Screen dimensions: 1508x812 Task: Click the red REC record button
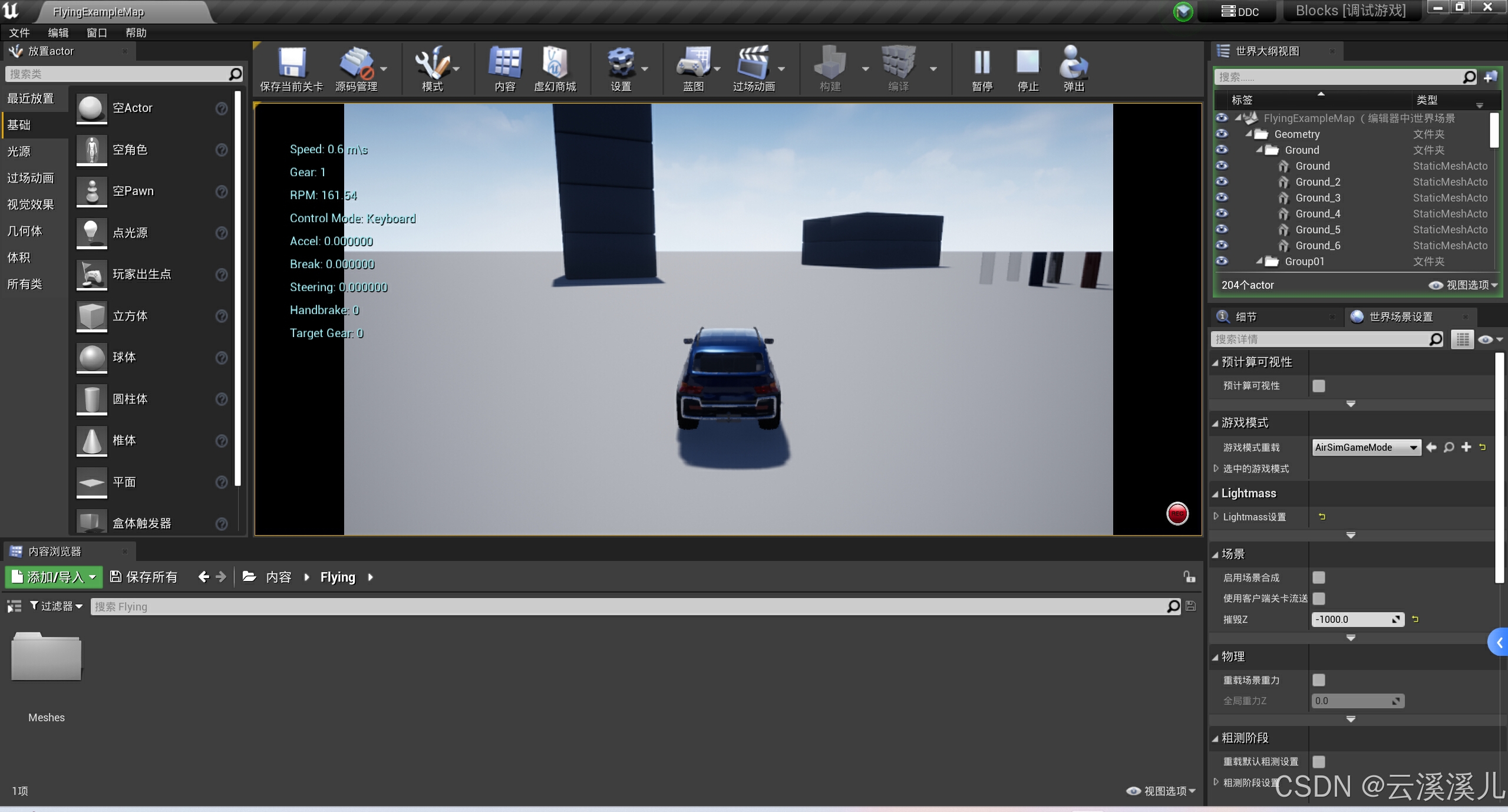[1177, 513]
